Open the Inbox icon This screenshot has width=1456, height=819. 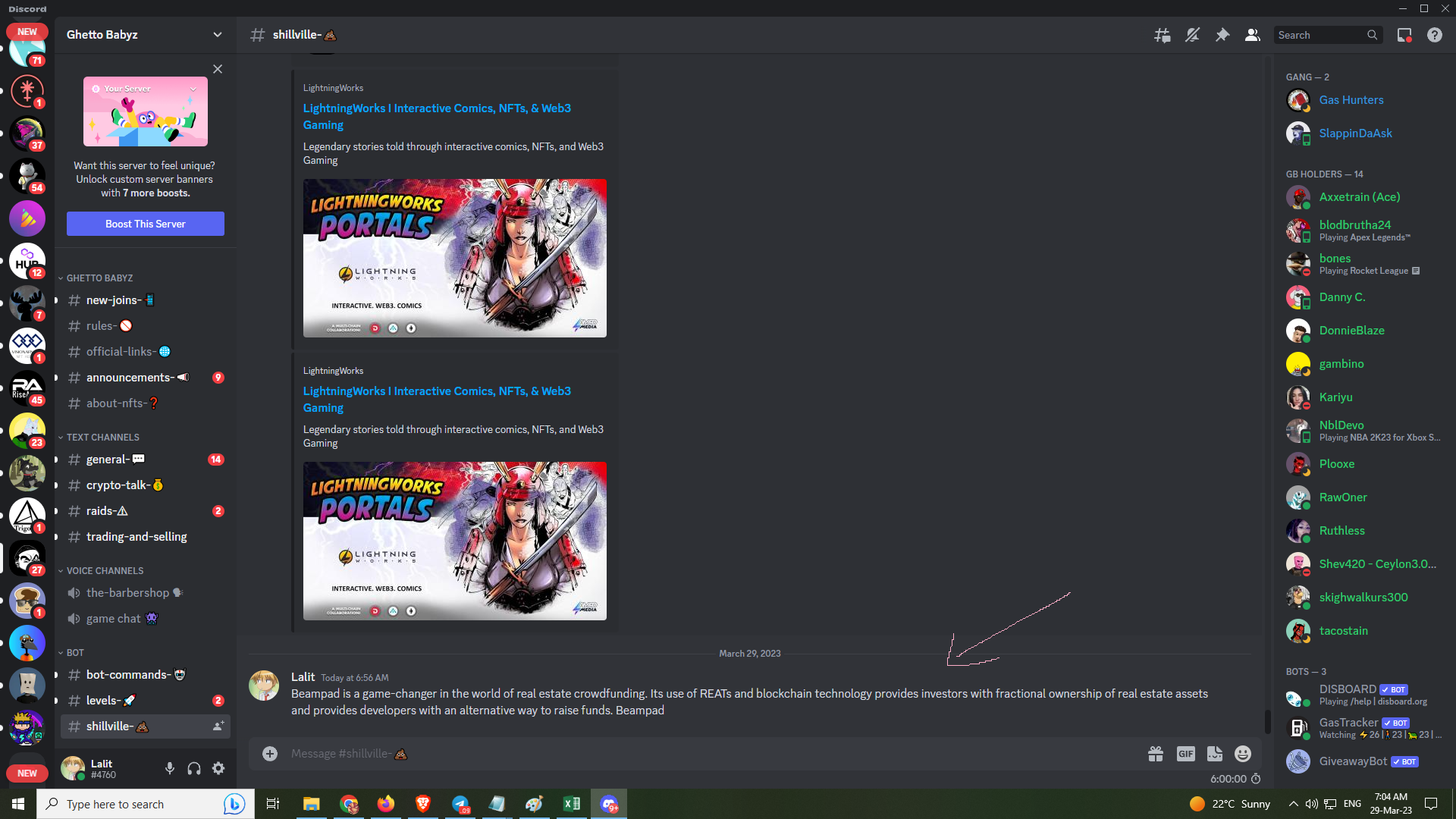tap(1404, 35)
